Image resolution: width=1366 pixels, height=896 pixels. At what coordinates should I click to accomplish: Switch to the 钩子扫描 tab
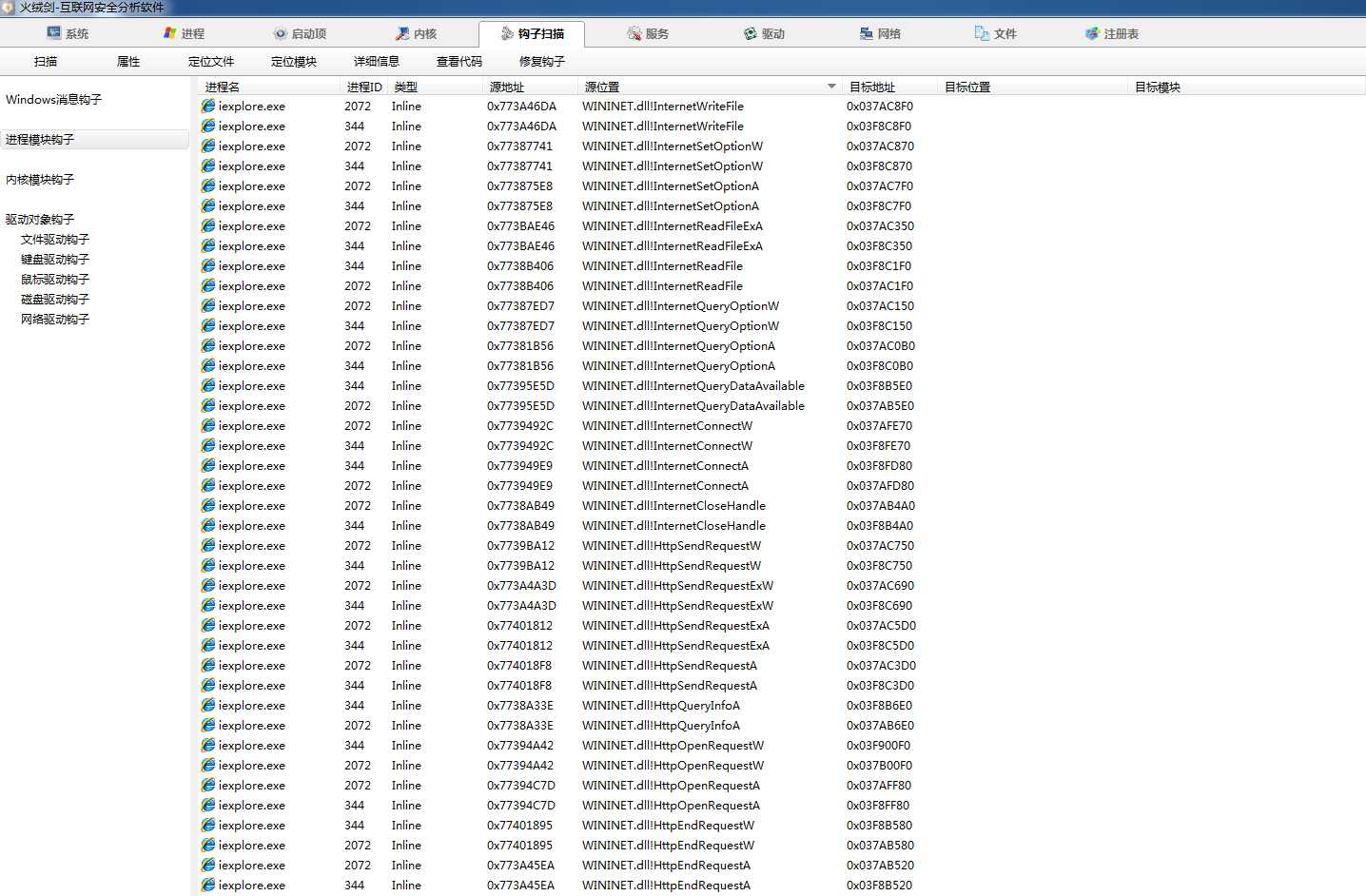point(532,33)
